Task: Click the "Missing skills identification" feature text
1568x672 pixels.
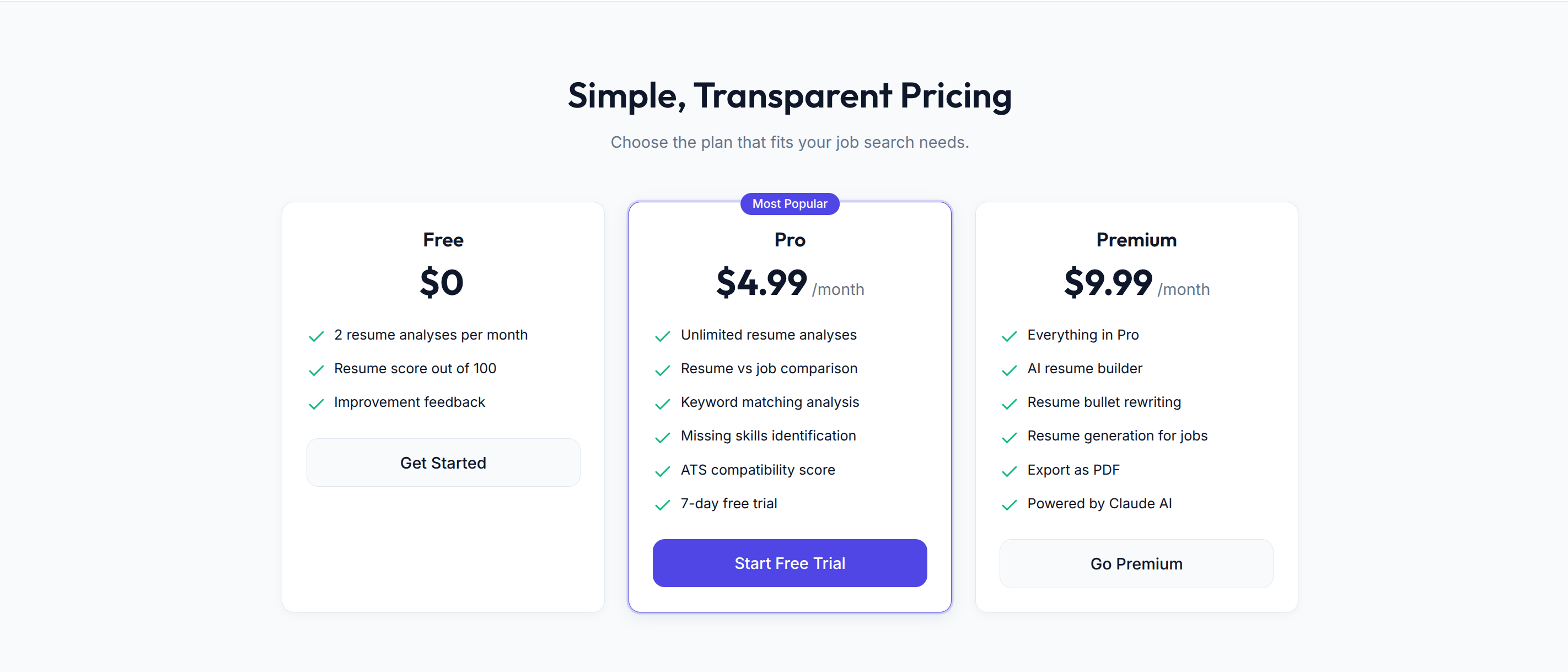Action: (x=768, y=436)
